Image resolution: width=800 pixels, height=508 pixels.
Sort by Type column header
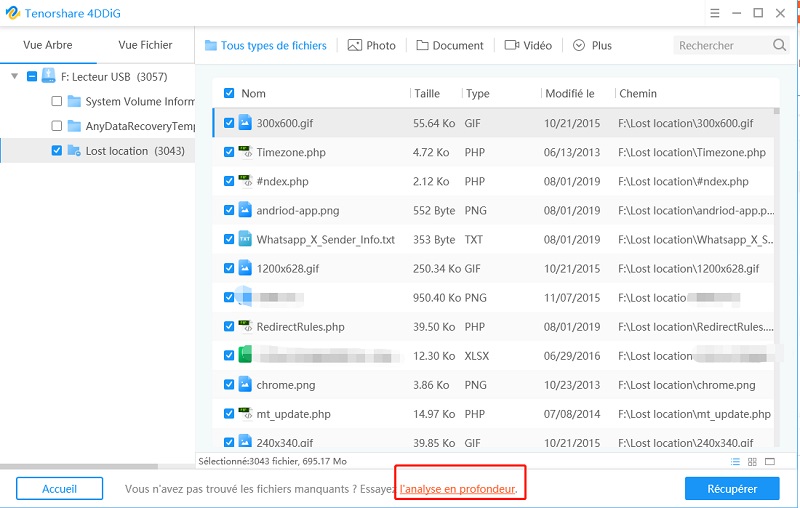click(x=478, y=93)
